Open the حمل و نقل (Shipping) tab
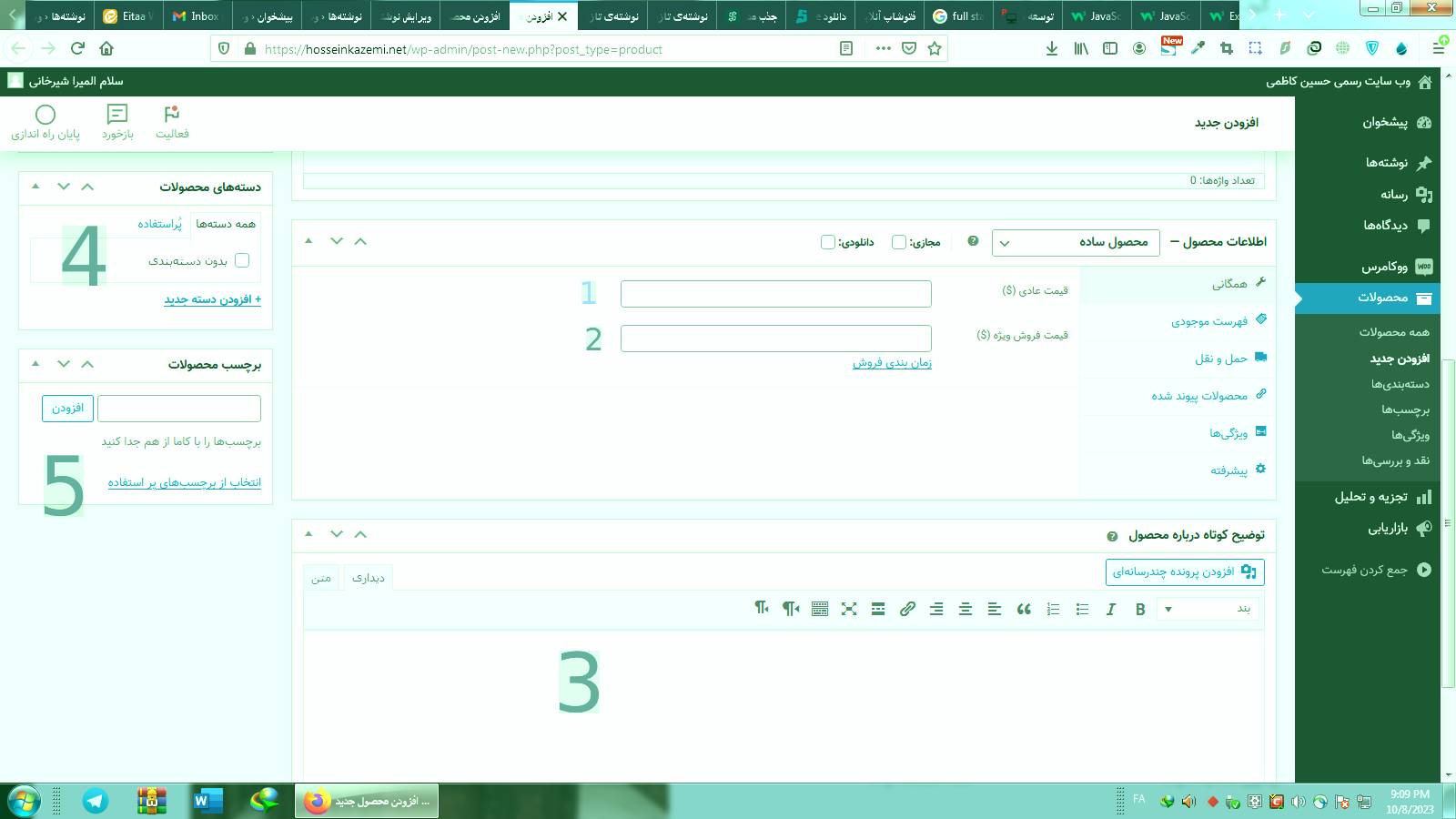Screen dimensions: 1456x819 coord(1178,359)
